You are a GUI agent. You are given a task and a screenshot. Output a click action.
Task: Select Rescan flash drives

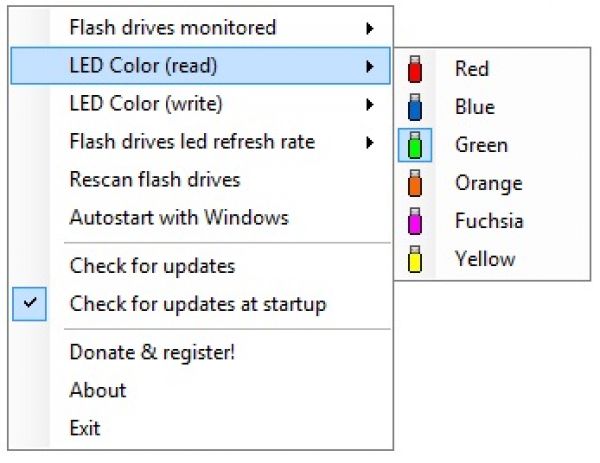(x=155, y=180)
